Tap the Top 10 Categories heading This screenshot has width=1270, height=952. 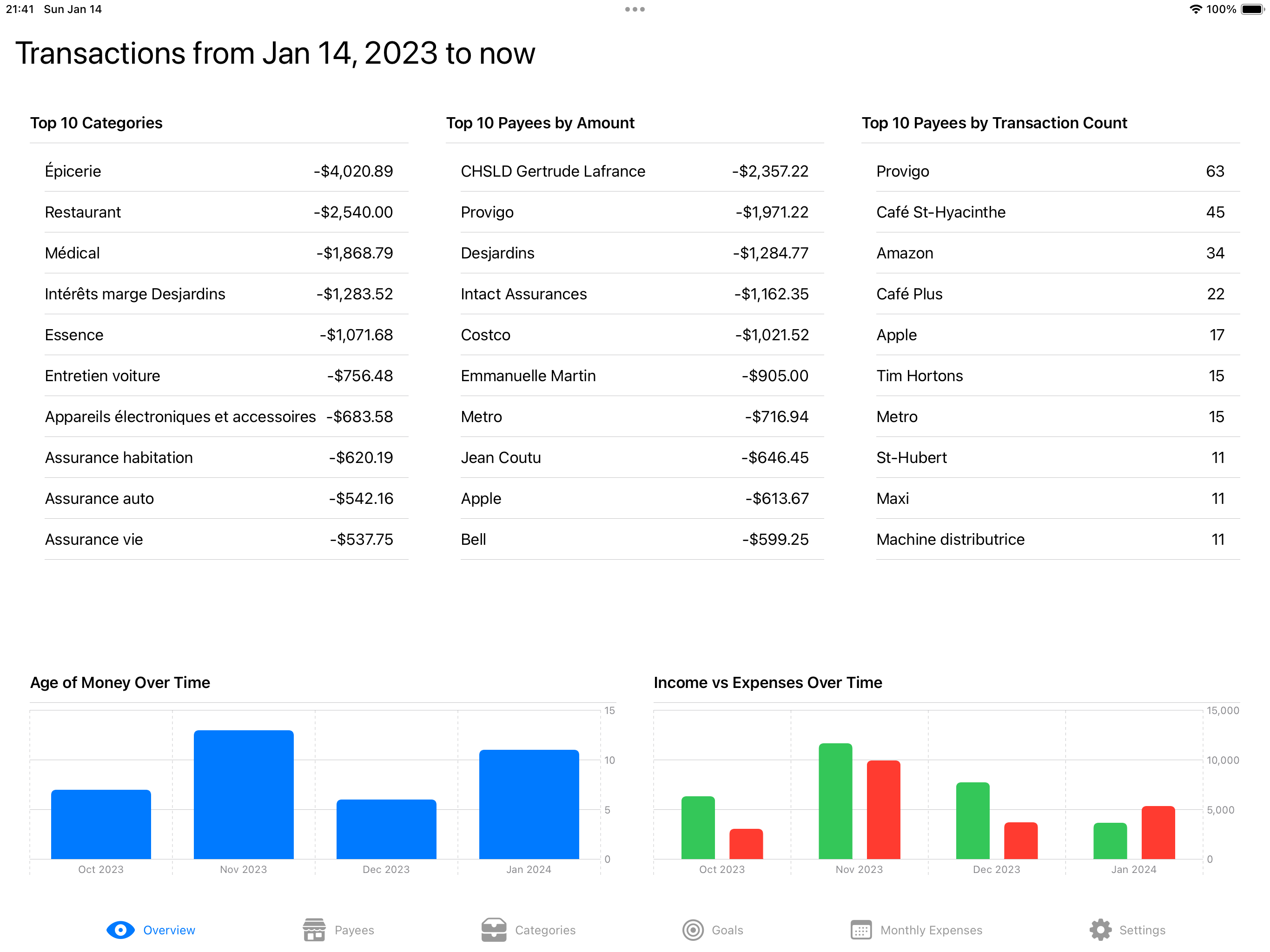[x=96, y=123]
